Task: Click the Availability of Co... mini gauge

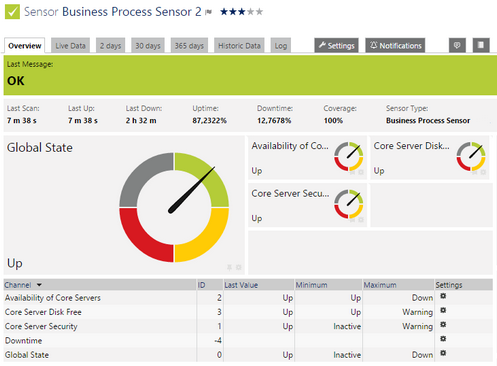Action: [349, 157]
